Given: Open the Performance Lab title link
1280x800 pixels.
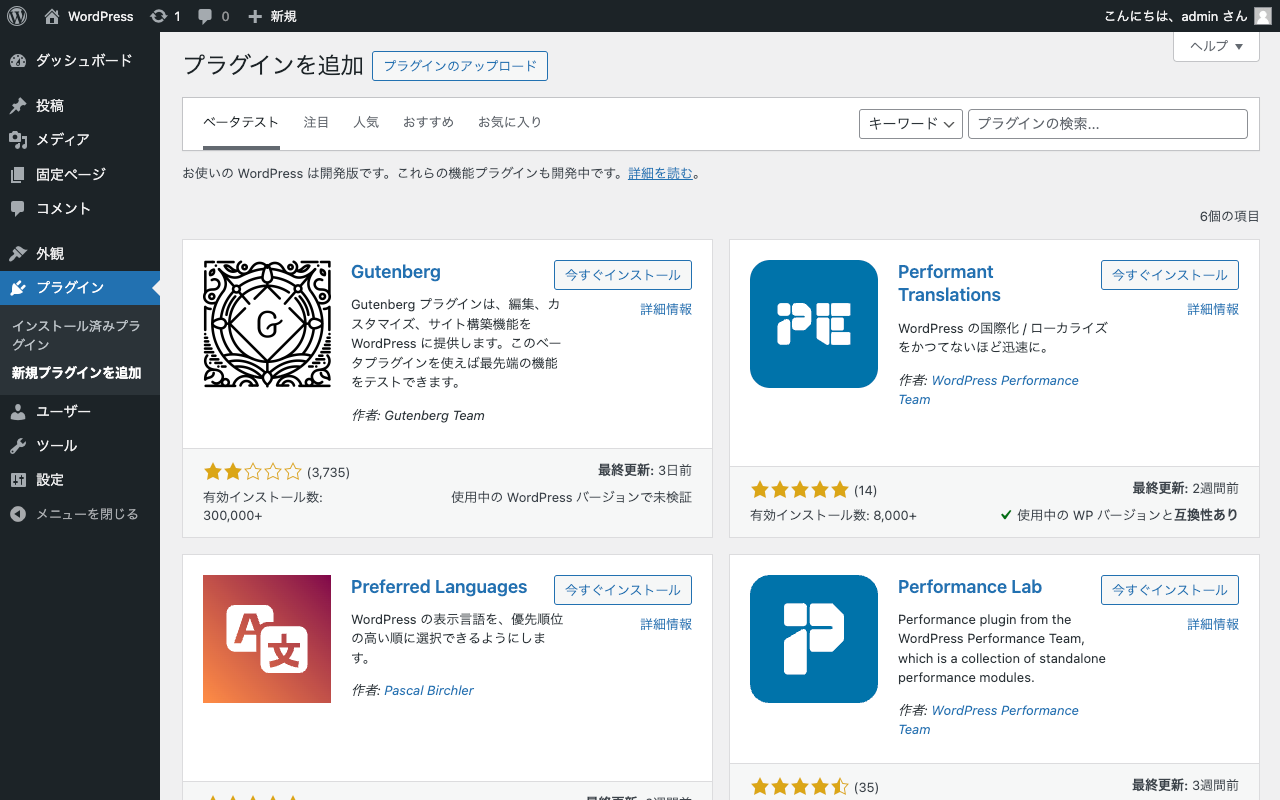Looking at the screenshot, I should click(970, 587).
